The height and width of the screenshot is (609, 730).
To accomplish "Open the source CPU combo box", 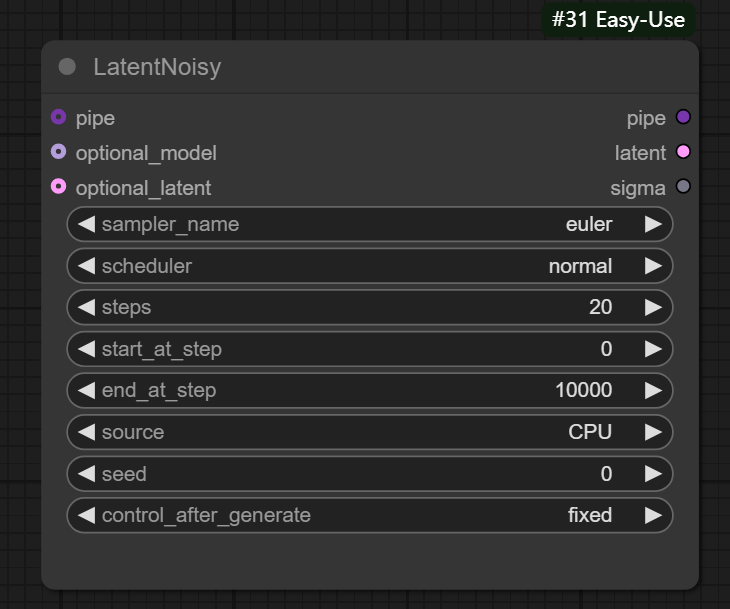I will pos(370,432).
